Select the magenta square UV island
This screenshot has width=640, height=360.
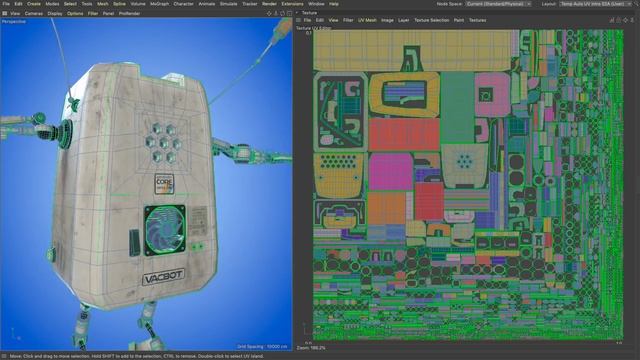point(391,171)
